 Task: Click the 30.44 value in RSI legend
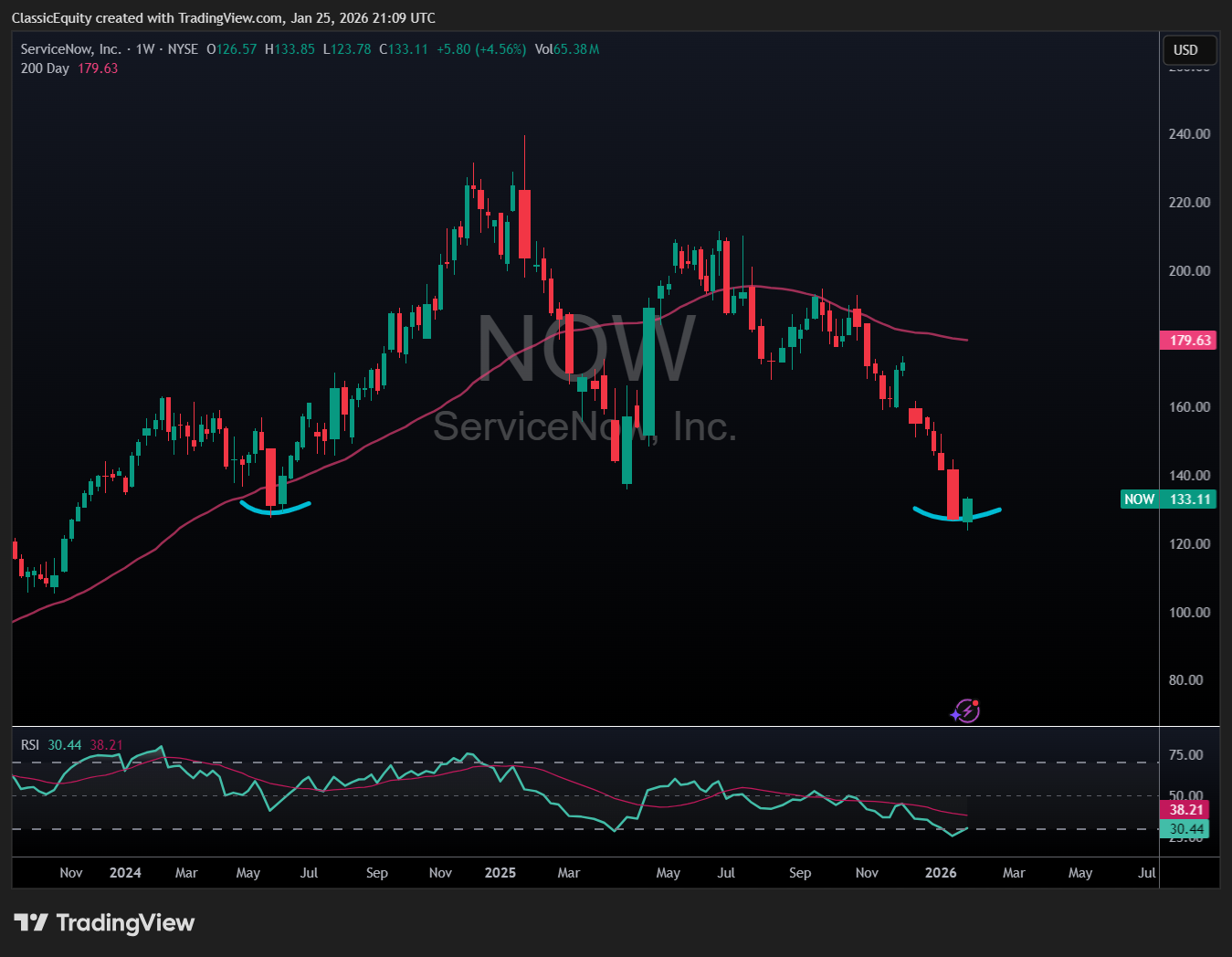[x=65, y=745]
